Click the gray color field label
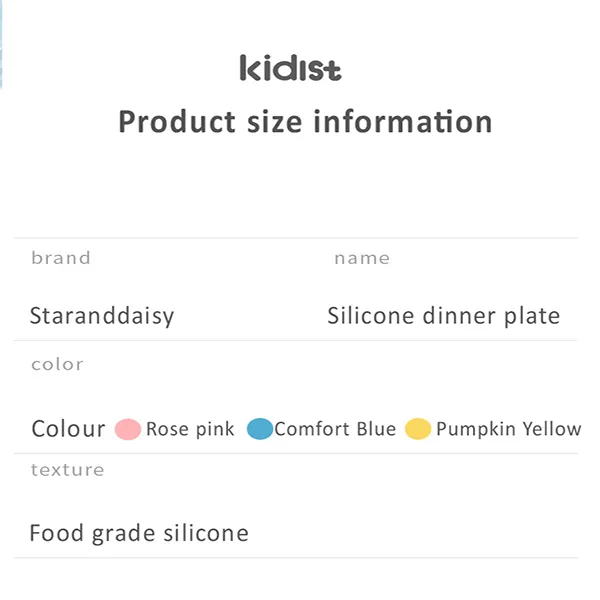 (x=57, y=364)
